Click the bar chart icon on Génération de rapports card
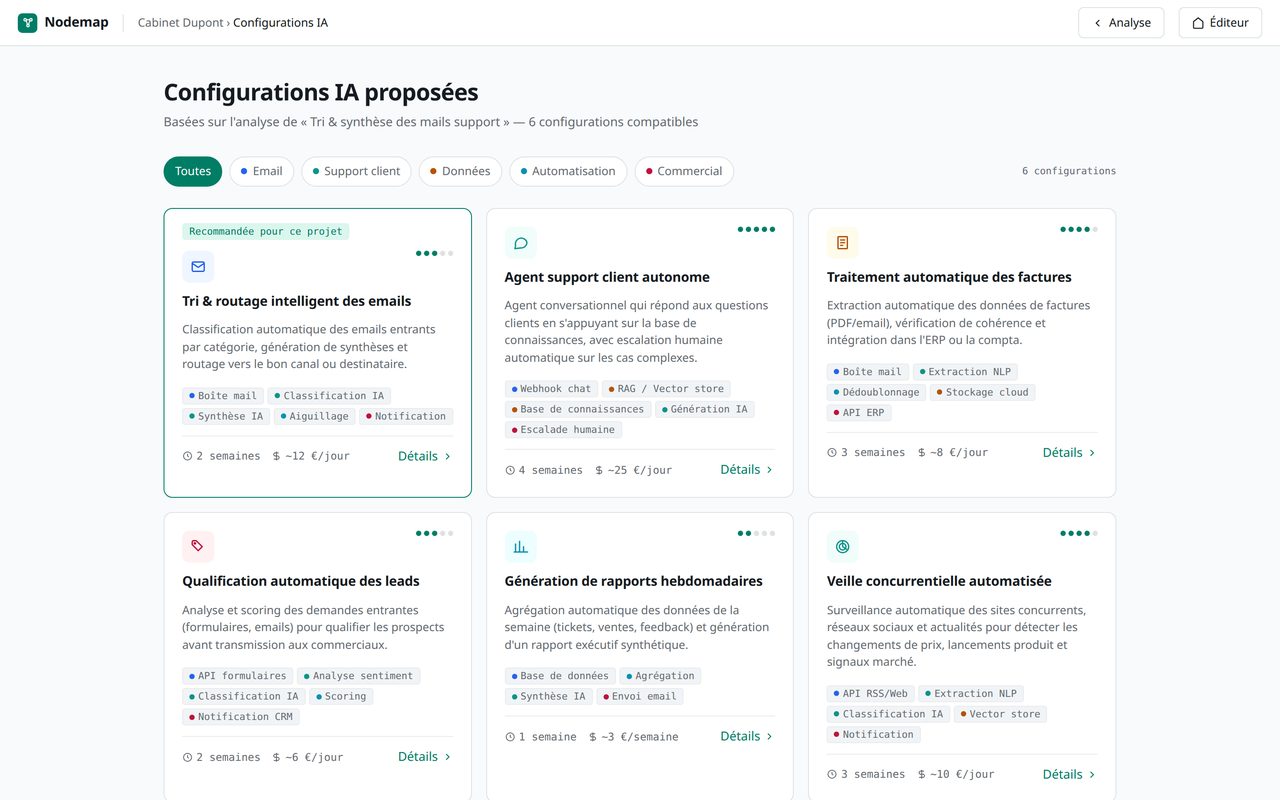 coord(520,547)
